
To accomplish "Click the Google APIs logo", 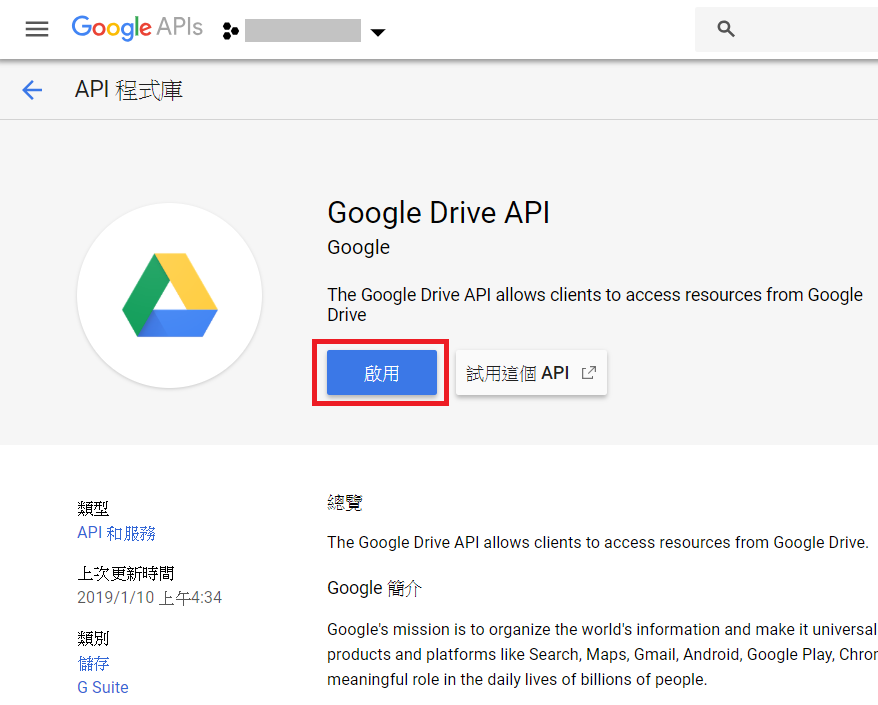I will (137, 28).
